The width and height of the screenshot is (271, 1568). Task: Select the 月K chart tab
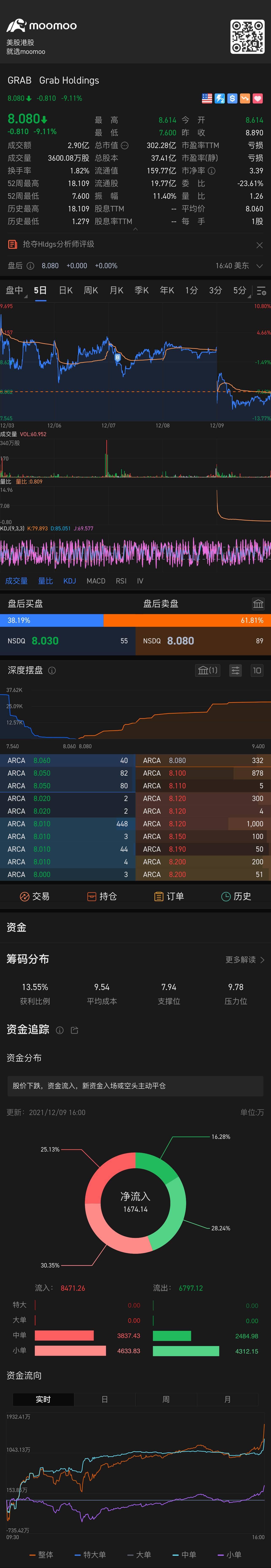[x=116, y=290]
